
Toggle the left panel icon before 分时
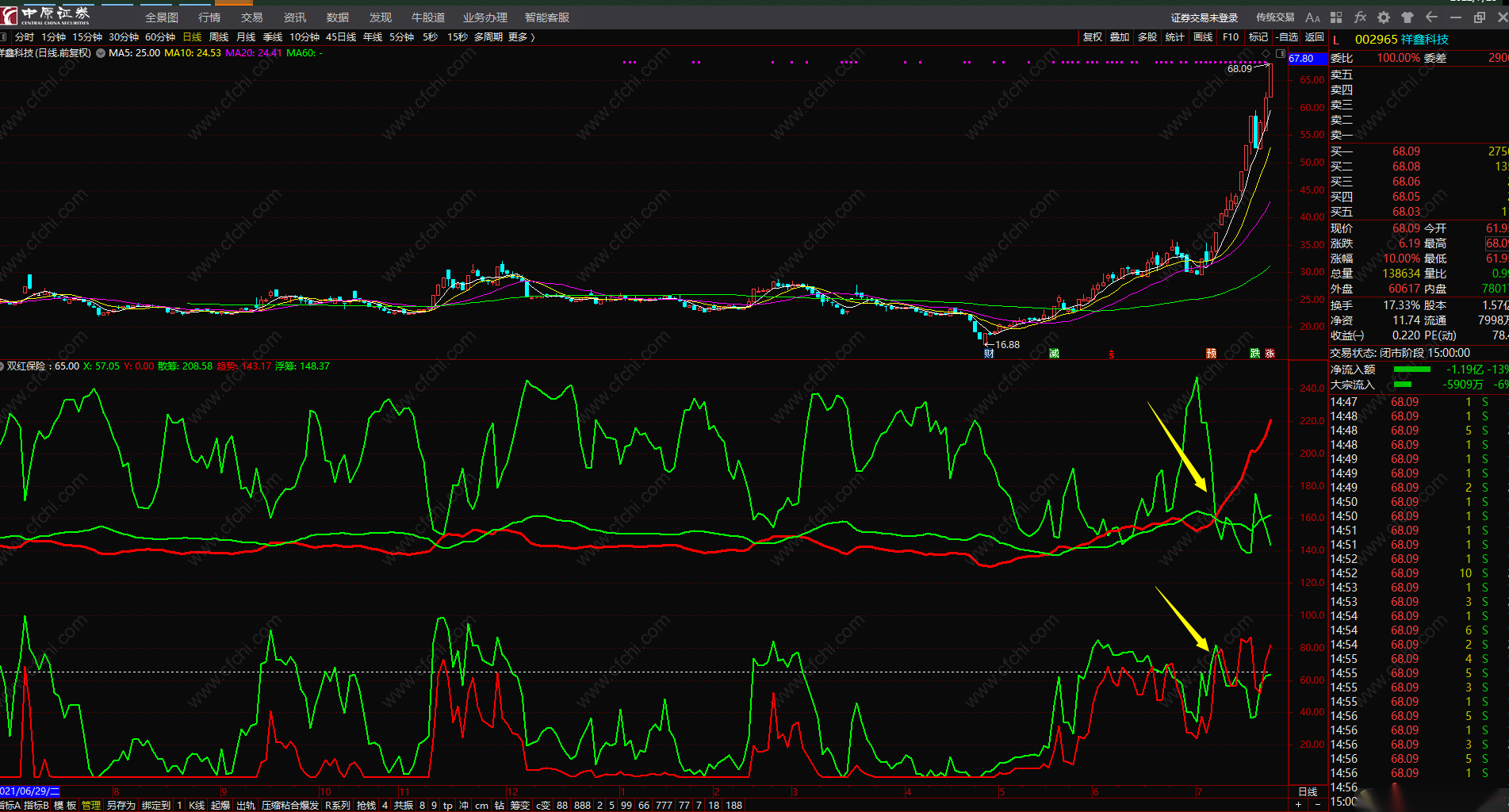[x=4, y=37]
